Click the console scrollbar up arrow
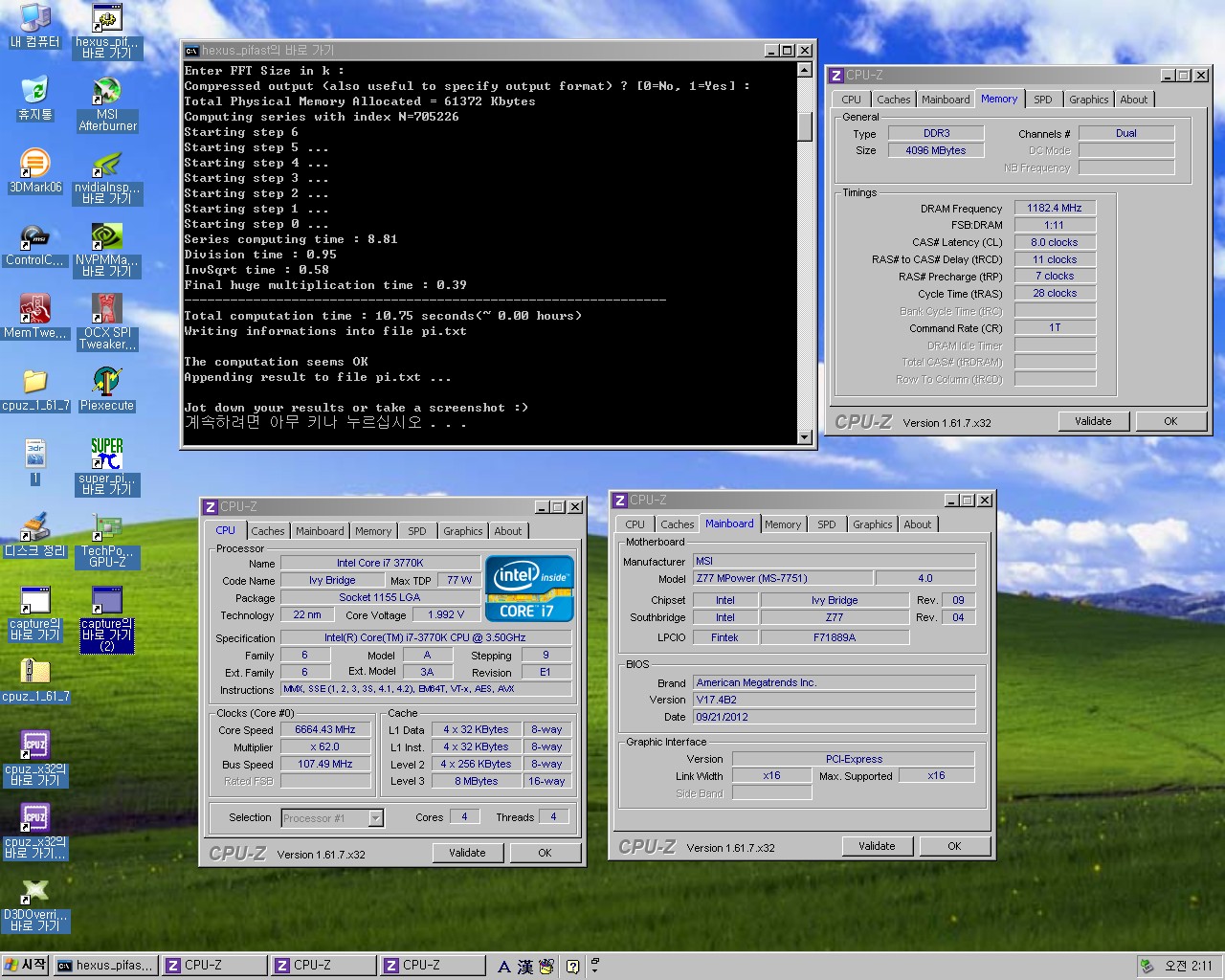The height and width of the screenshot is (980, 1225). pyautogui.click(x=805, y=71)
